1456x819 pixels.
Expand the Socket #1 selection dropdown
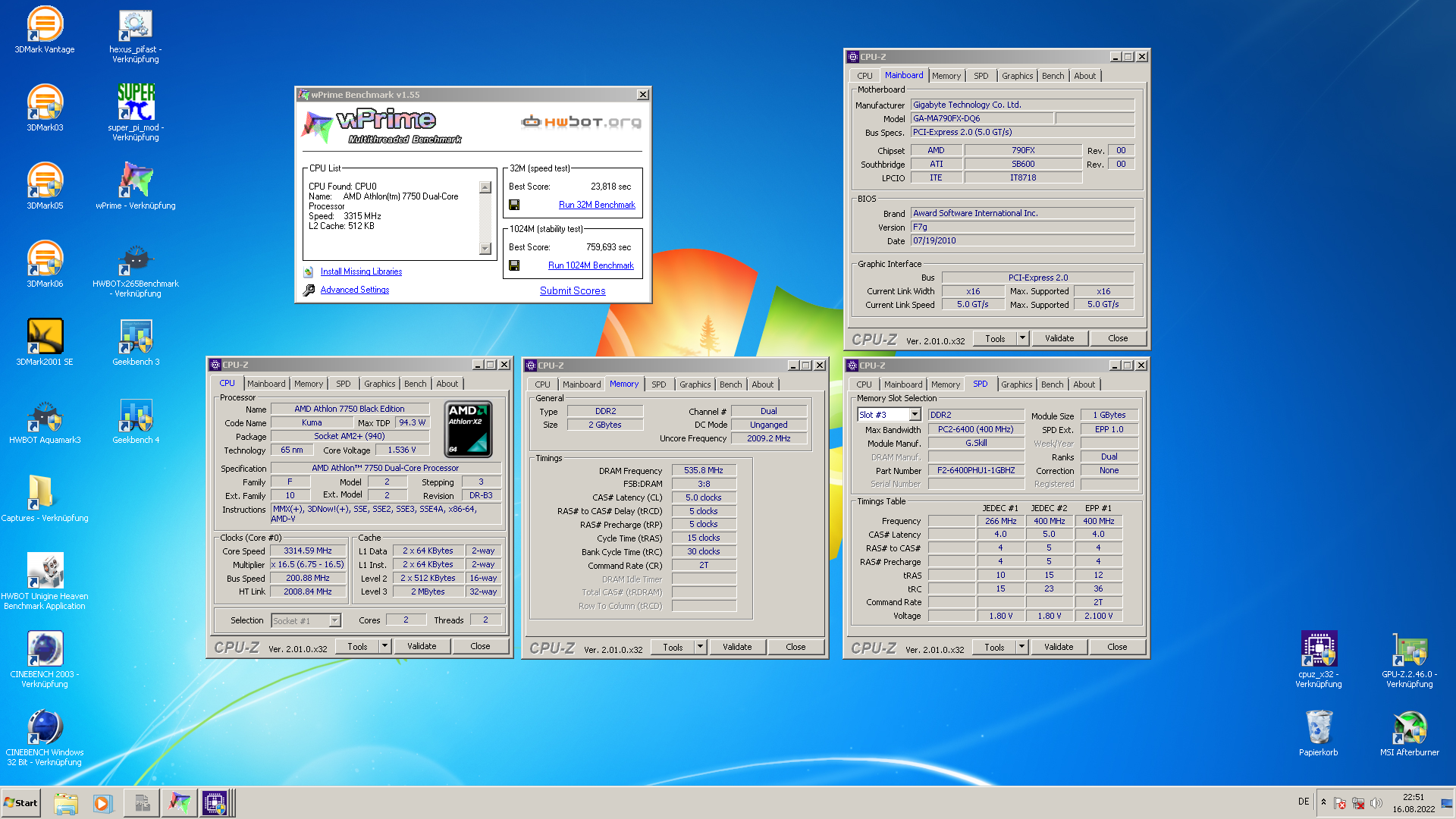pyautogui.click(x=334, y=621)
